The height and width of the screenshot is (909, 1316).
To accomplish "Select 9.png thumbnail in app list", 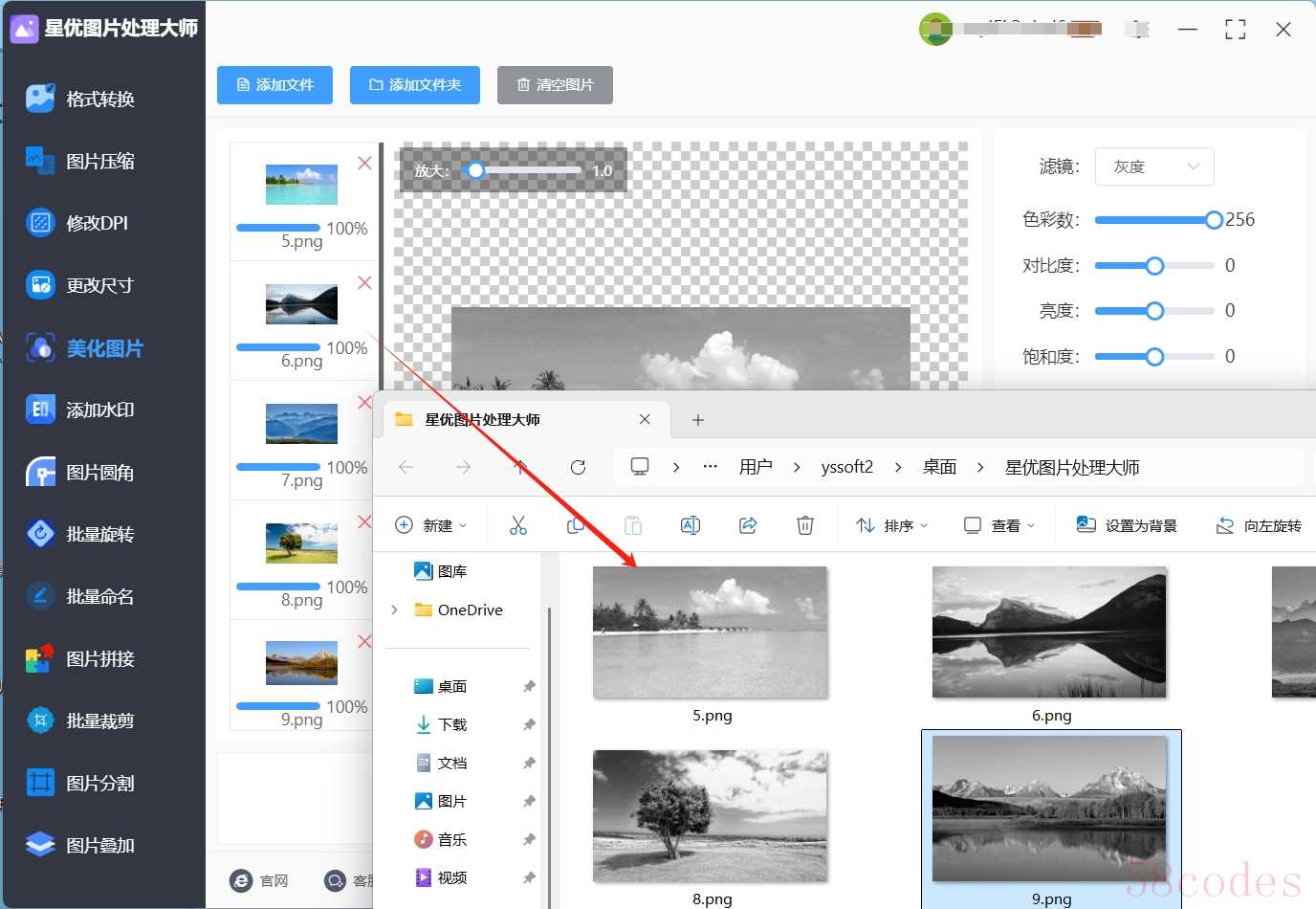I will pos(301,663).
